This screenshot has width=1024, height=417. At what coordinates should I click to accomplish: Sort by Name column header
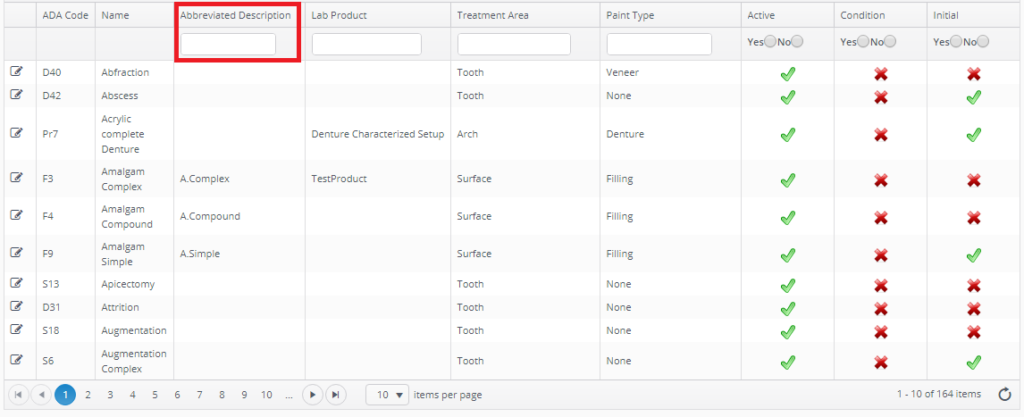115,15
